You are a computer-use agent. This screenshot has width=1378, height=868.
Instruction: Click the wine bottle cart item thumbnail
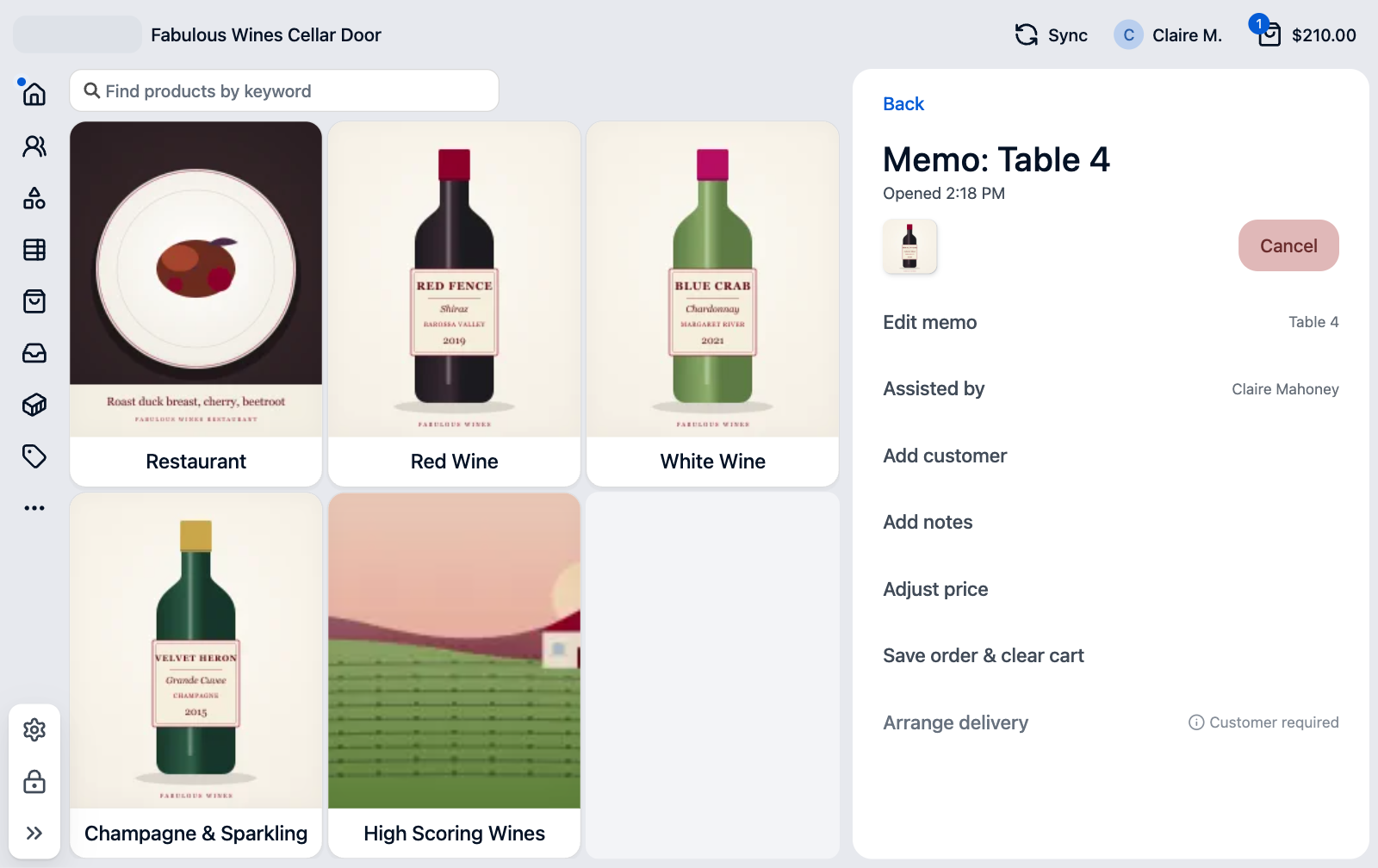point(909,246)
